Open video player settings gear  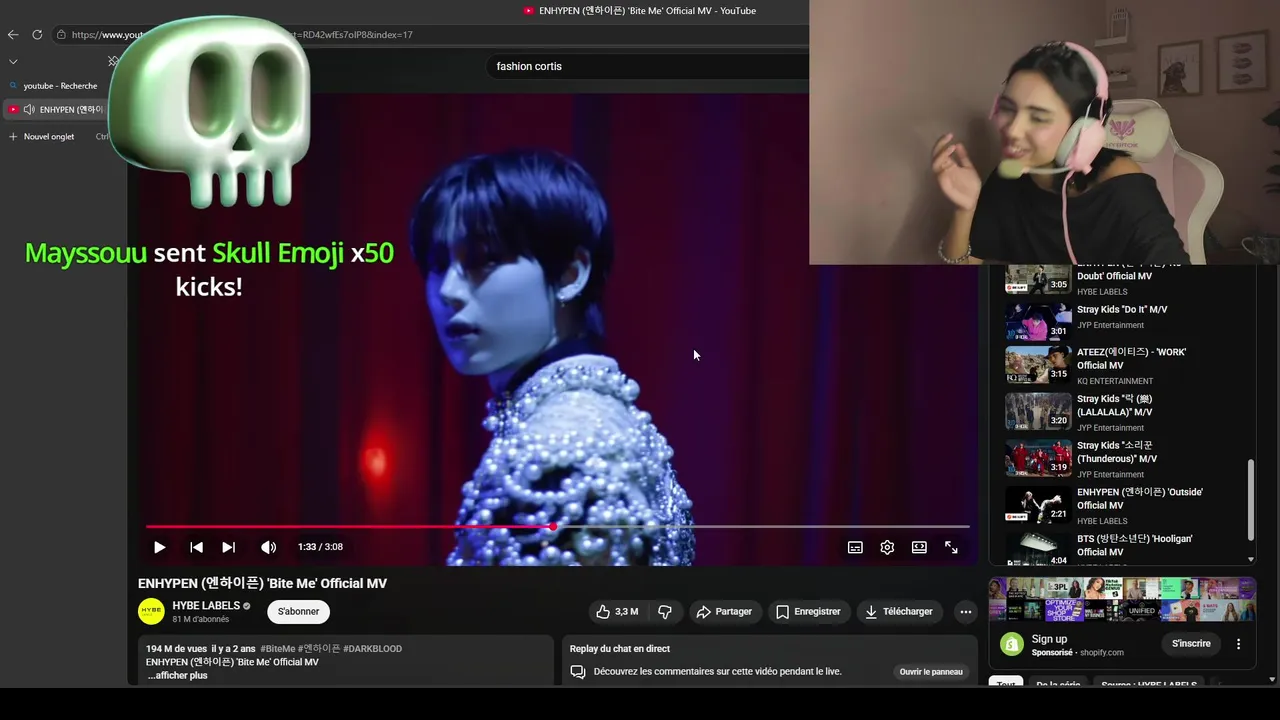coord(887,547)
